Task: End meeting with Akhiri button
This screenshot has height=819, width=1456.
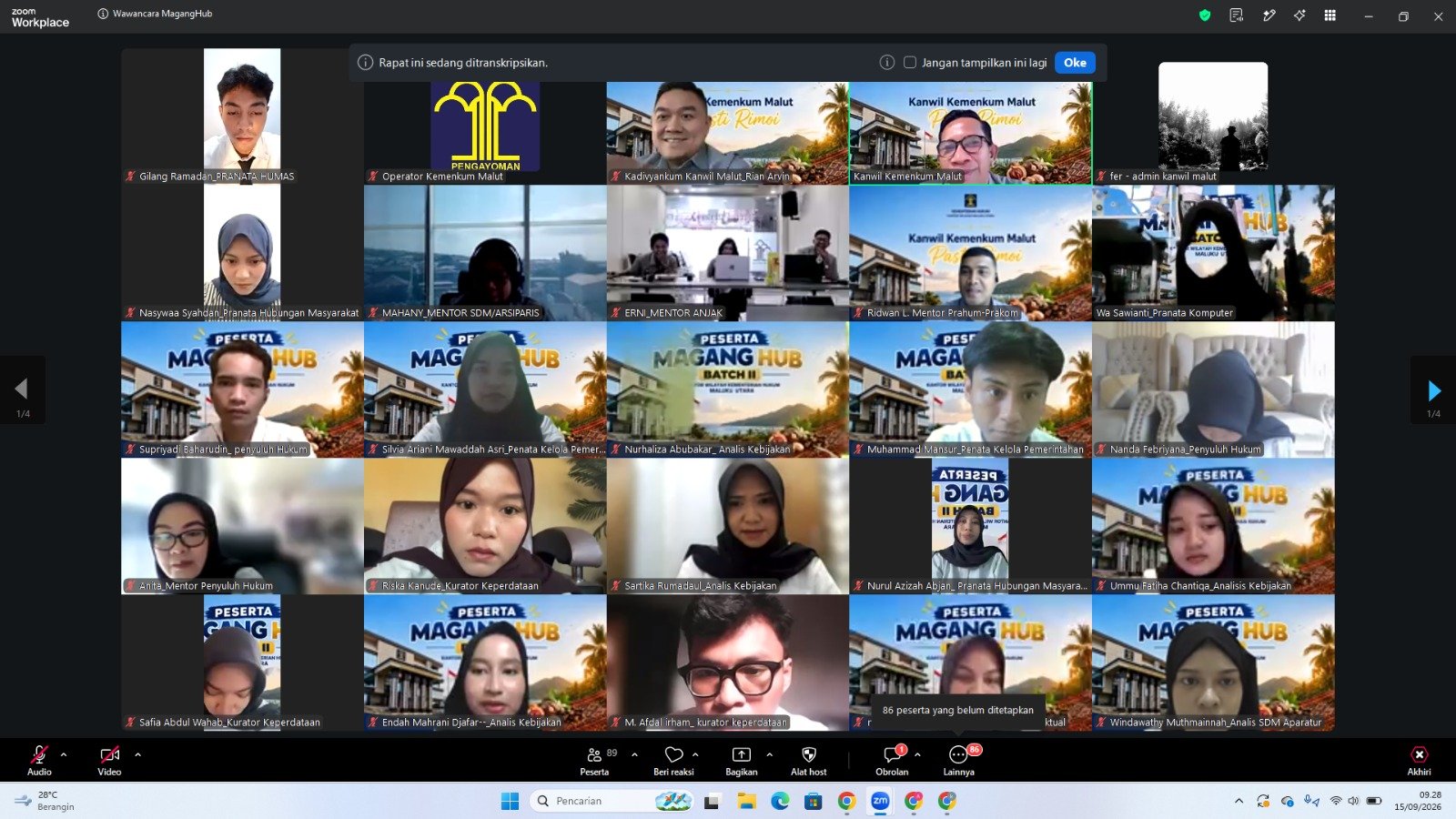Action: [x=1419, y=761]
